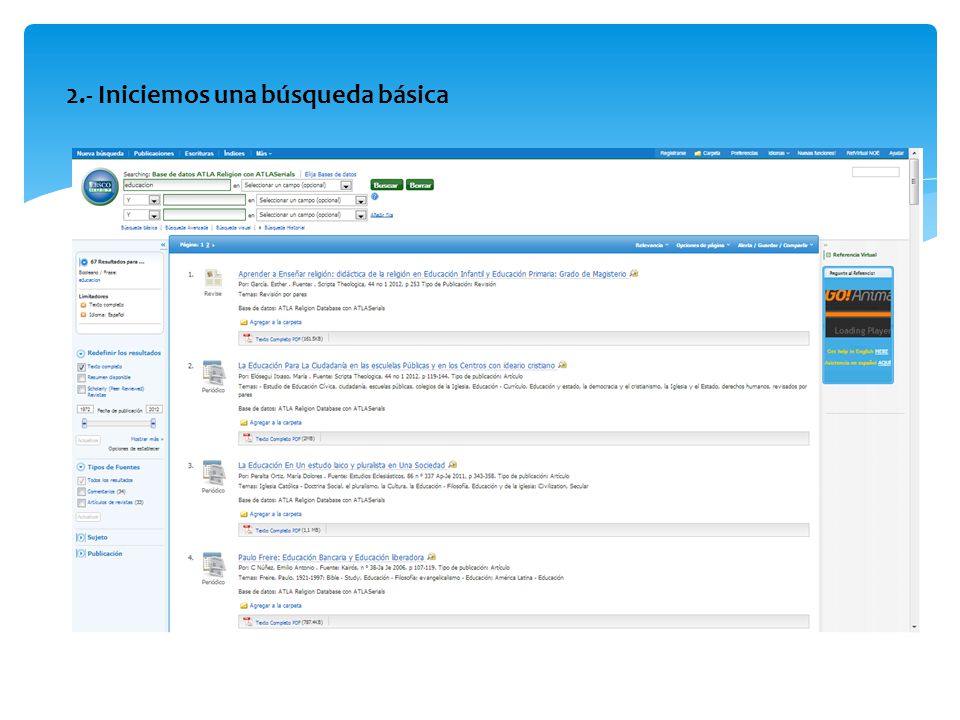Click the PDF icon for result 4 (787.4KB)
This screenshot has width=960, height=720.
click(248, 621)
